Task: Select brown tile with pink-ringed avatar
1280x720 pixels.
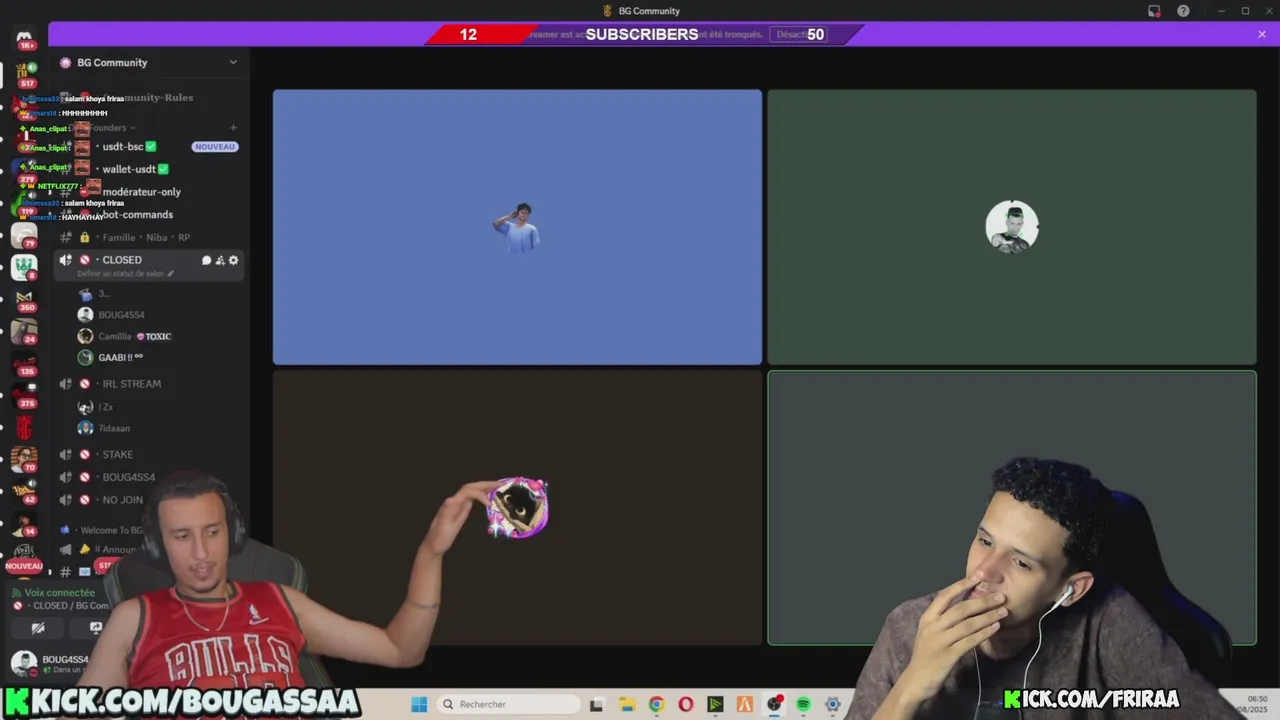Action: [x=517, y=508]
